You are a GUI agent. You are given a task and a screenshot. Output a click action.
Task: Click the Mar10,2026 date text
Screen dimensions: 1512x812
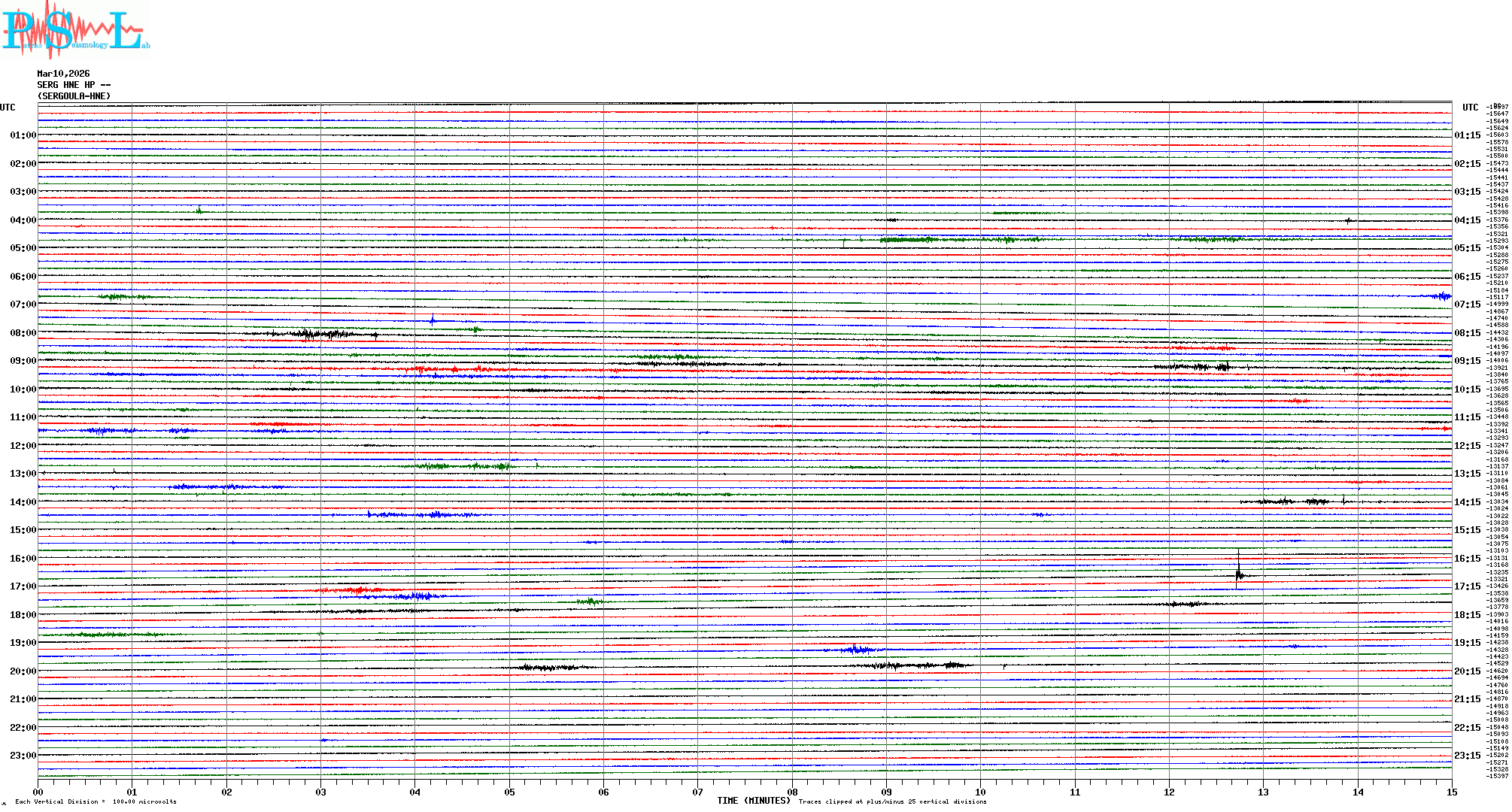coord(63,74)
